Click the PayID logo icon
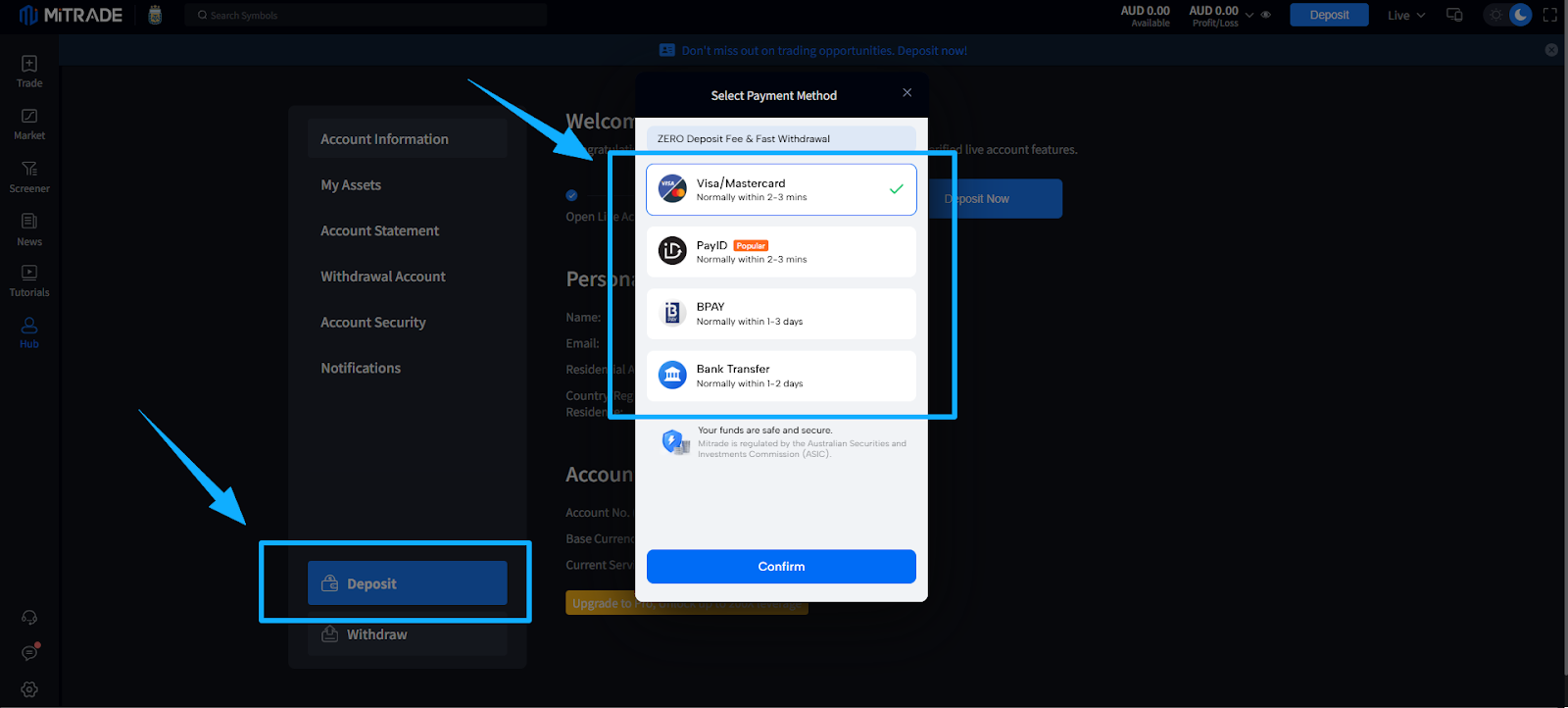 [x=672, y=251]
